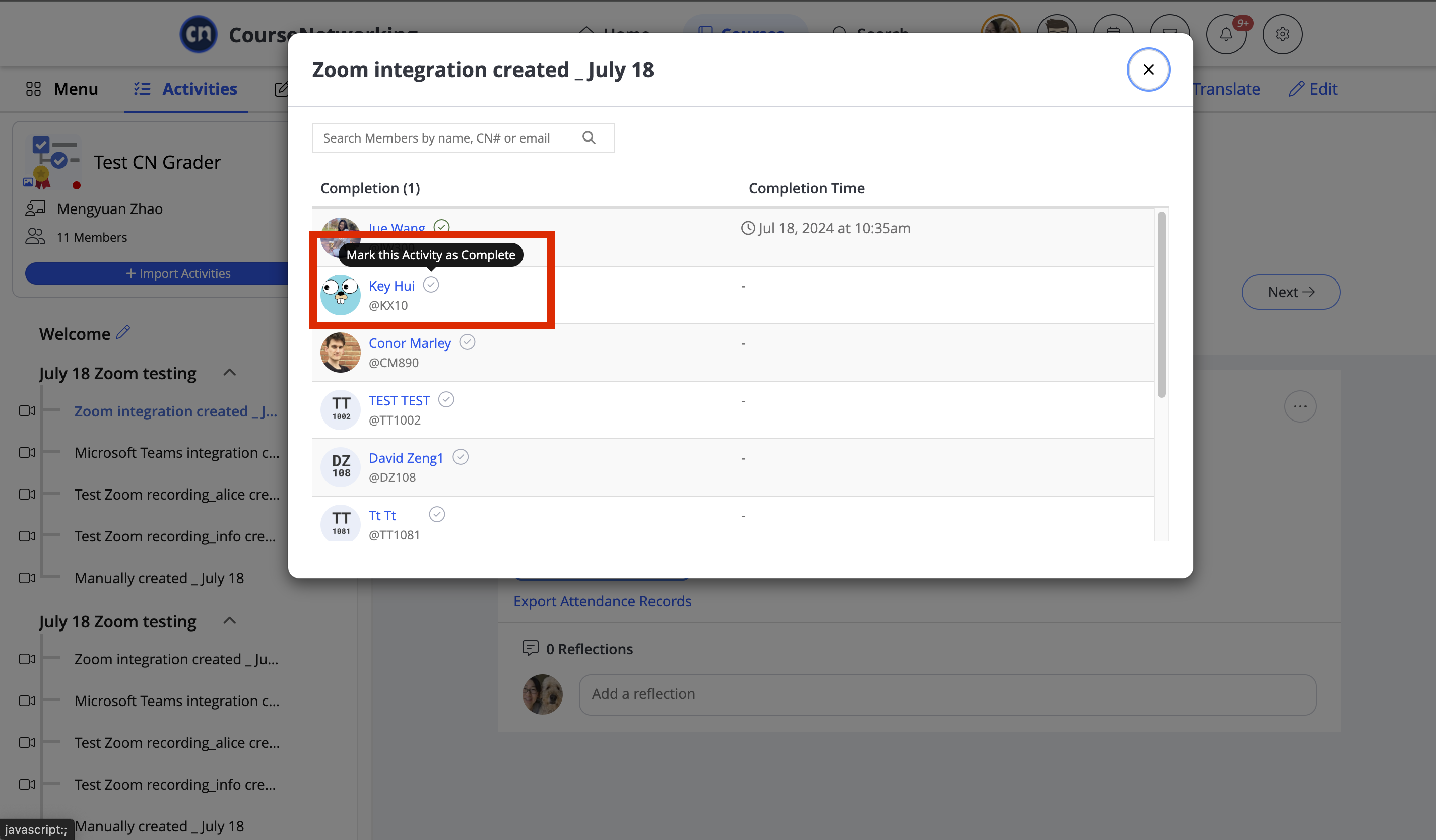
Task: Mark activity complete for Key Hui
Action: pos(431,285)
